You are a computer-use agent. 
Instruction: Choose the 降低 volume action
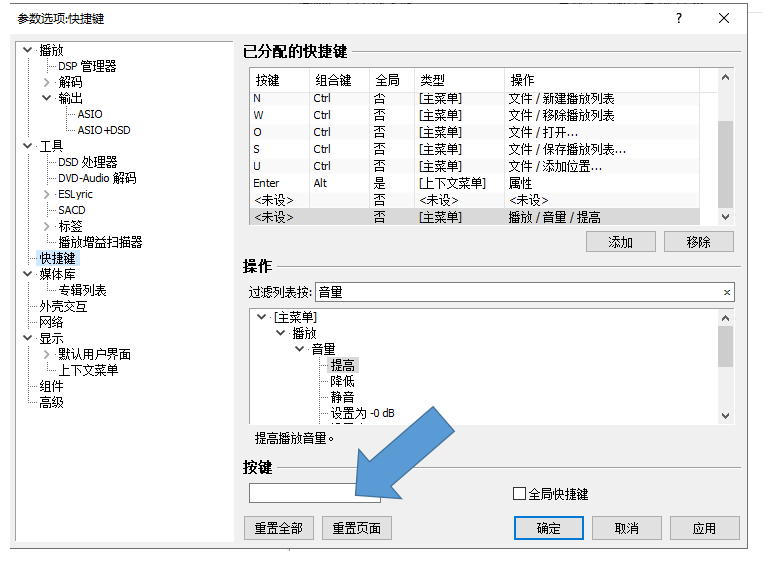click(x=342, y=381)
